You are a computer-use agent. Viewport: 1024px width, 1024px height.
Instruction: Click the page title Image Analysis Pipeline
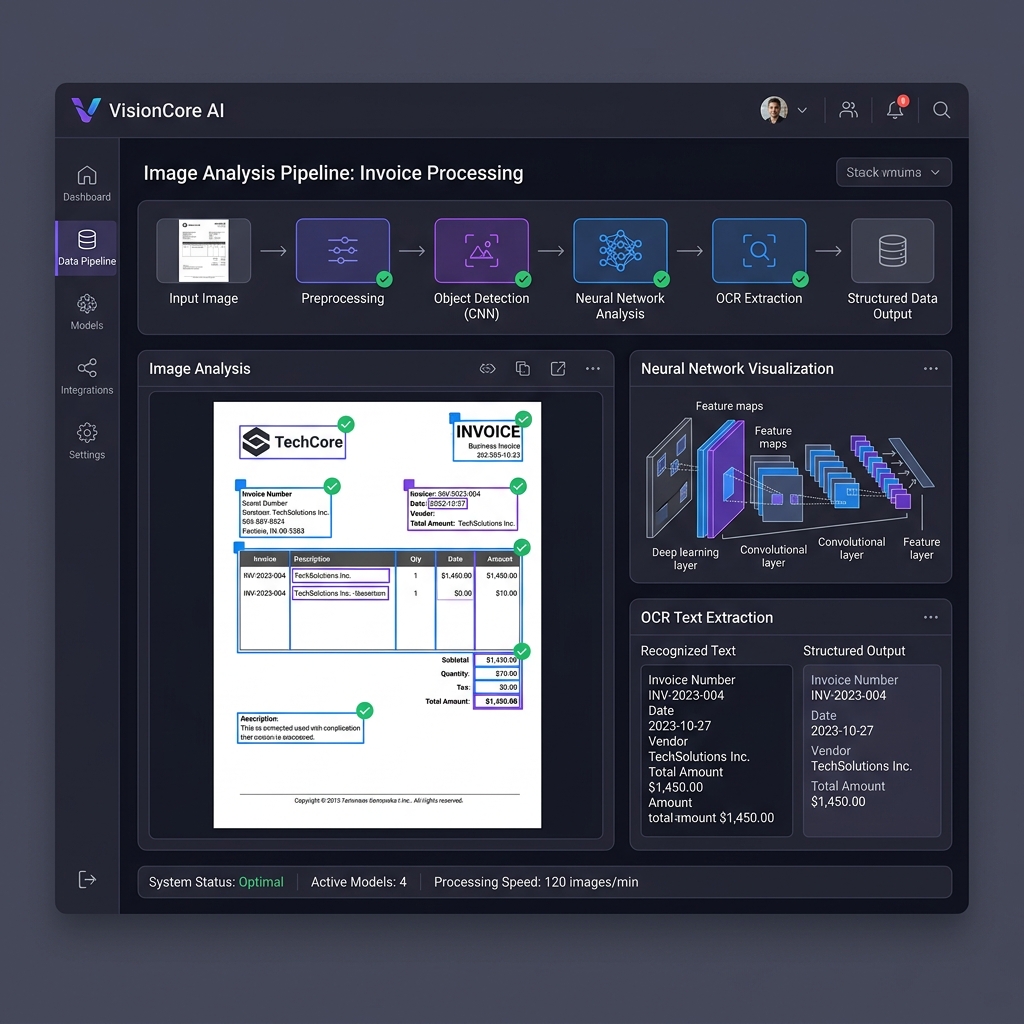(x=333, y=173)
